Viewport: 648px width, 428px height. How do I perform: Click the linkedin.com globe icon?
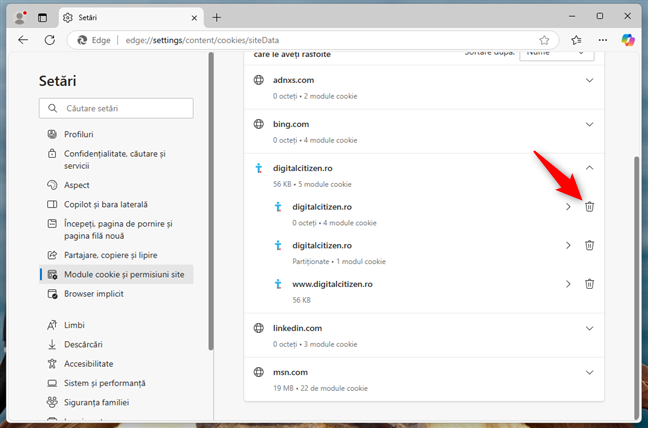259,328
